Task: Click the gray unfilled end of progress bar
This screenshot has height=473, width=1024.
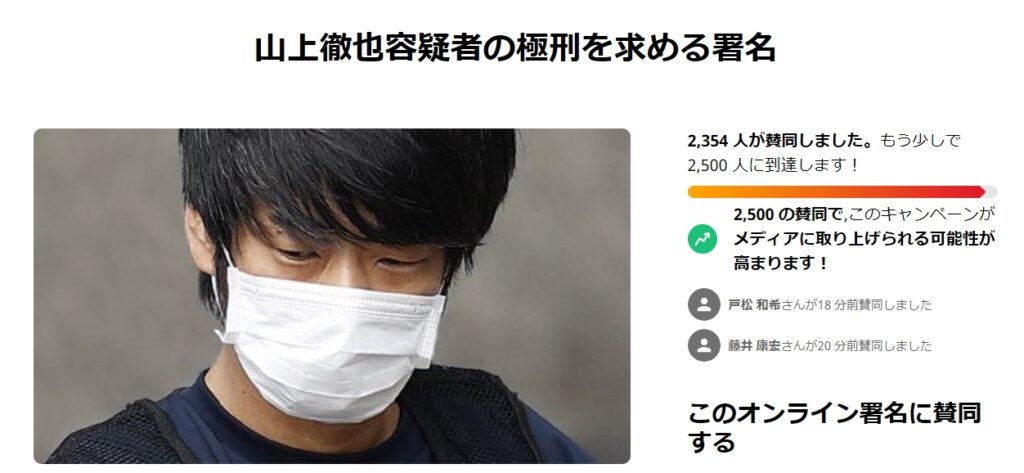Action: coord(991,191)
